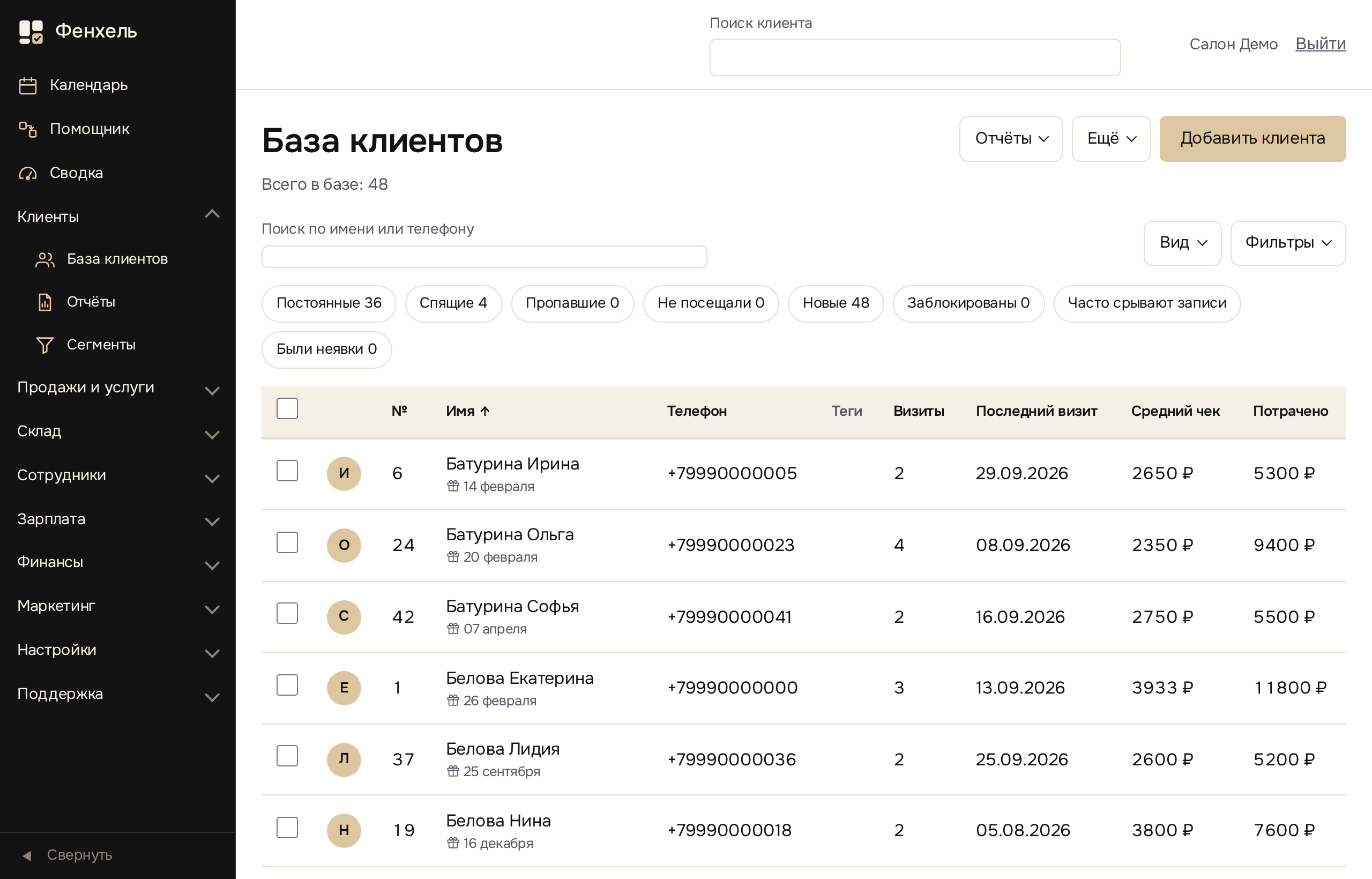Click the Отчёты report document icon in sidebar
Screen dimensions: 1372x879
(44, 302)
